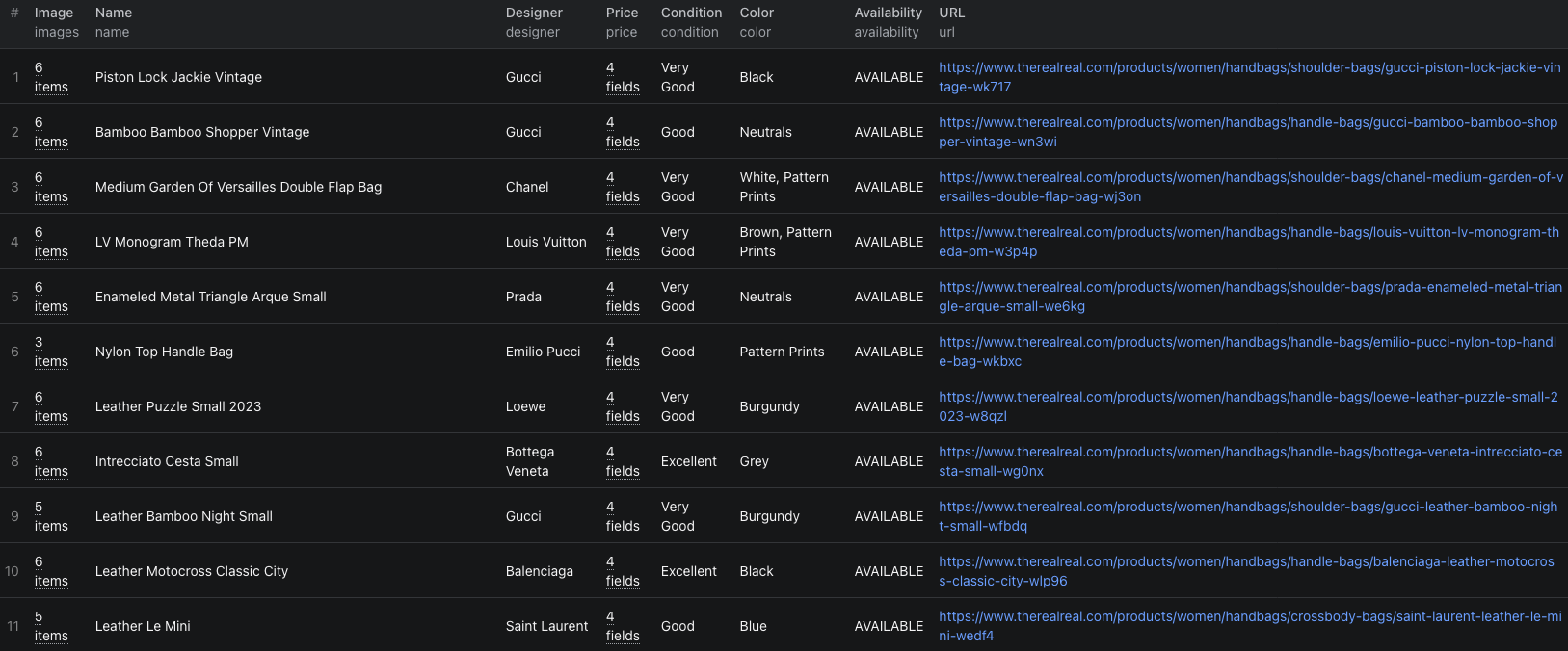Click Good condition in Emilio Pucci row

(x=678, y=352)
